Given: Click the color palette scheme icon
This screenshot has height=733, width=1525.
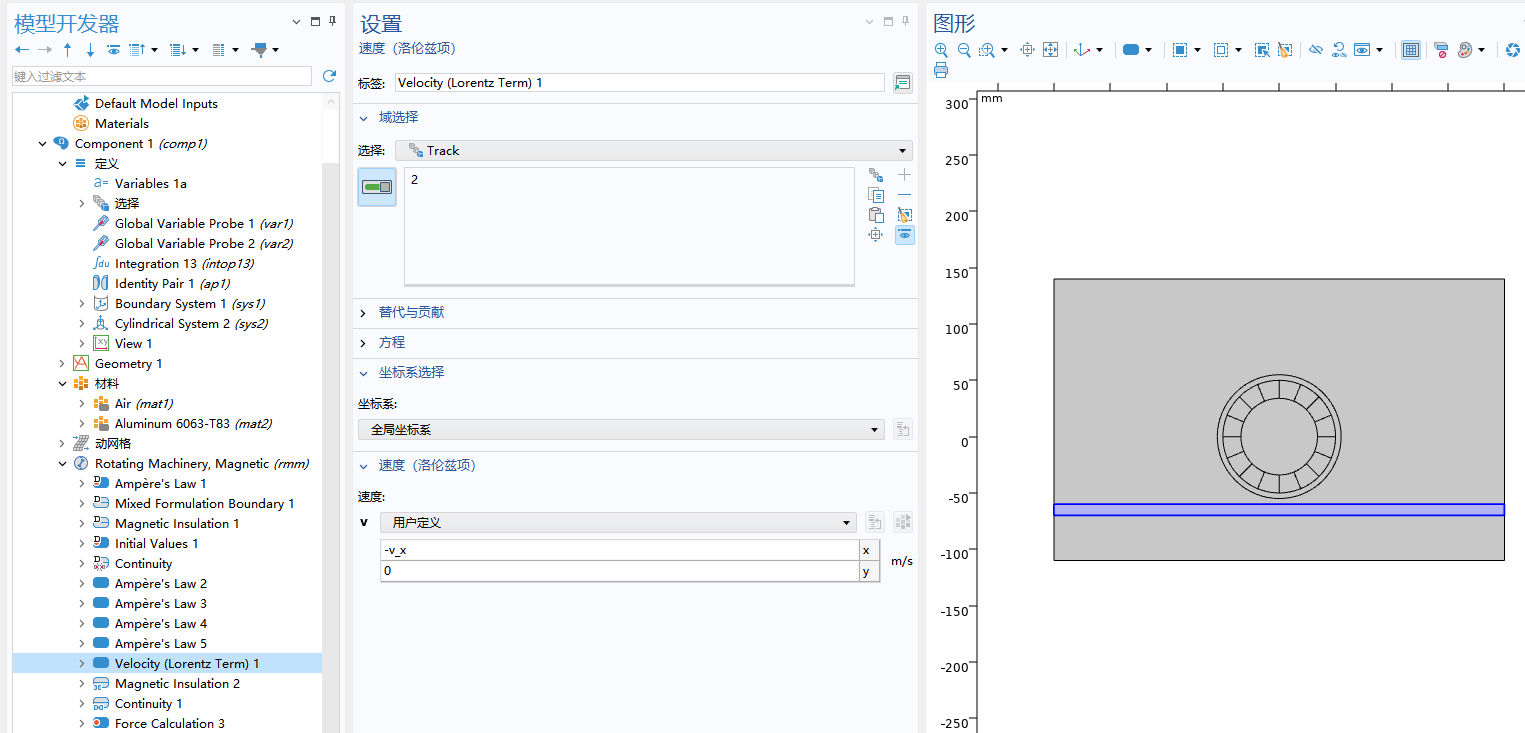Looking at the screenshot, I should [x=1466, y=49].
